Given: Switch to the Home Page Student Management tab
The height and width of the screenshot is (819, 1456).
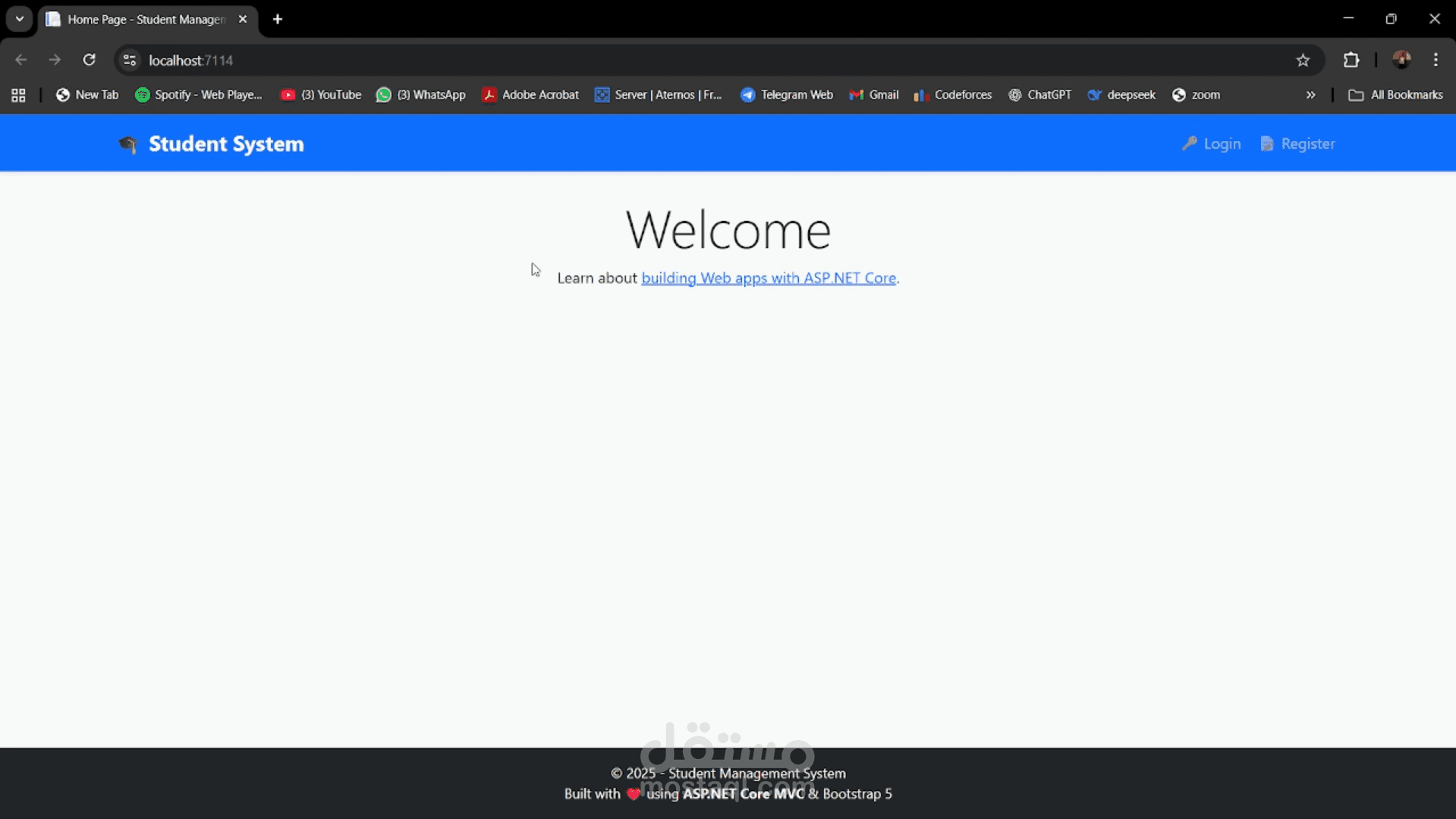Looking at the screenshot, I should 140,19.
